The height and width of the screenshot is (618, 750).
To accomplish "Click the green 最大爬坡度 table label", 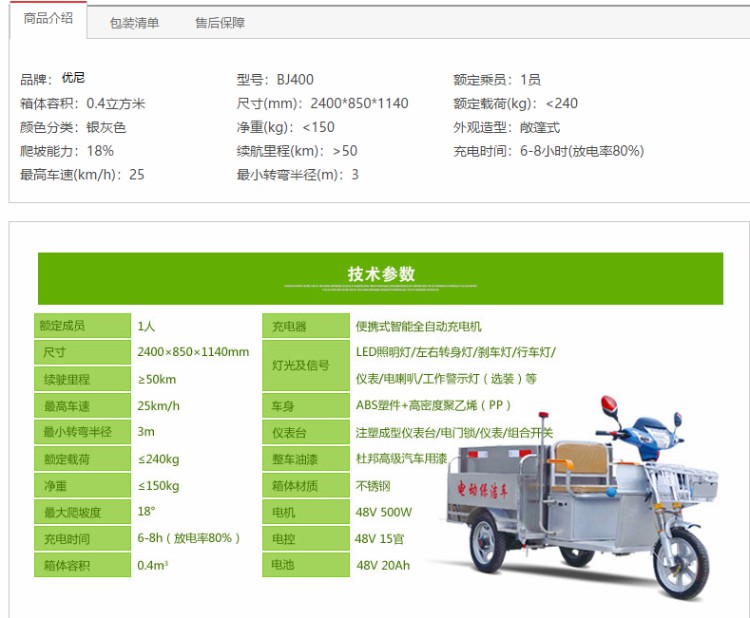I will pyautogui.click(x=82, y=512).
